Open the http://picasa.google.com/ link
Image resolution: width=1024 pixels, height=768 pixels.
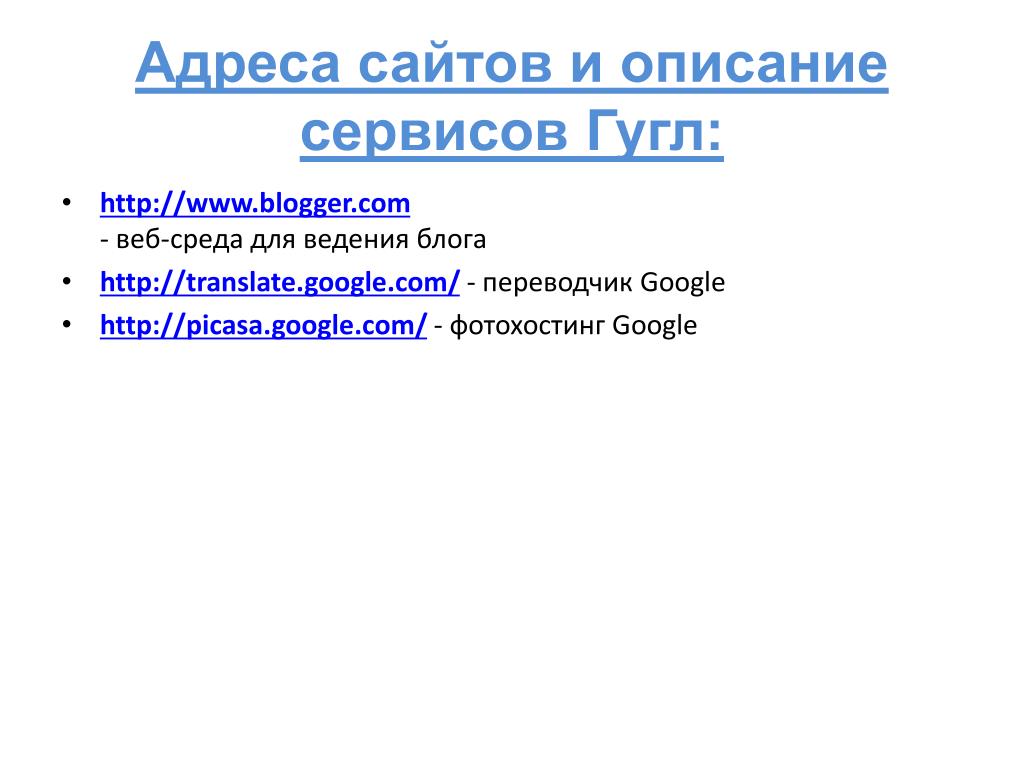[263, 326]
